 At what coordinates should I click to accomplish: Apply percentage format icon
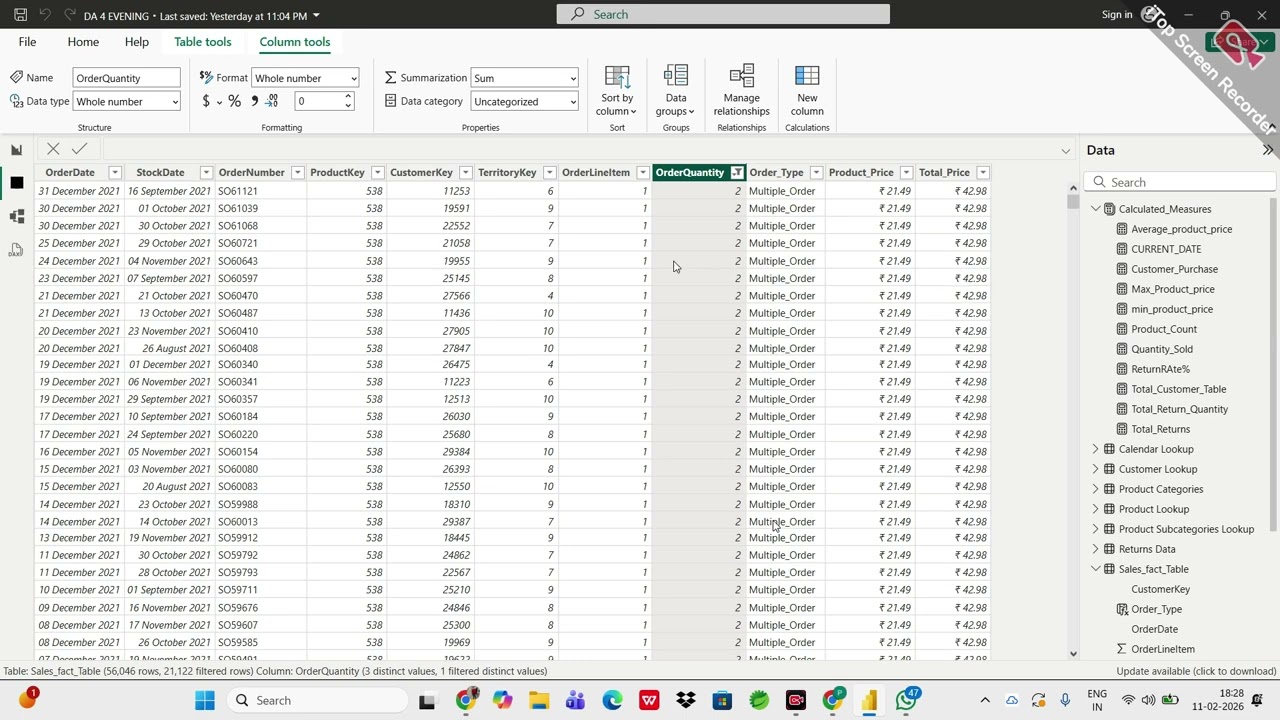coord(234,101)
